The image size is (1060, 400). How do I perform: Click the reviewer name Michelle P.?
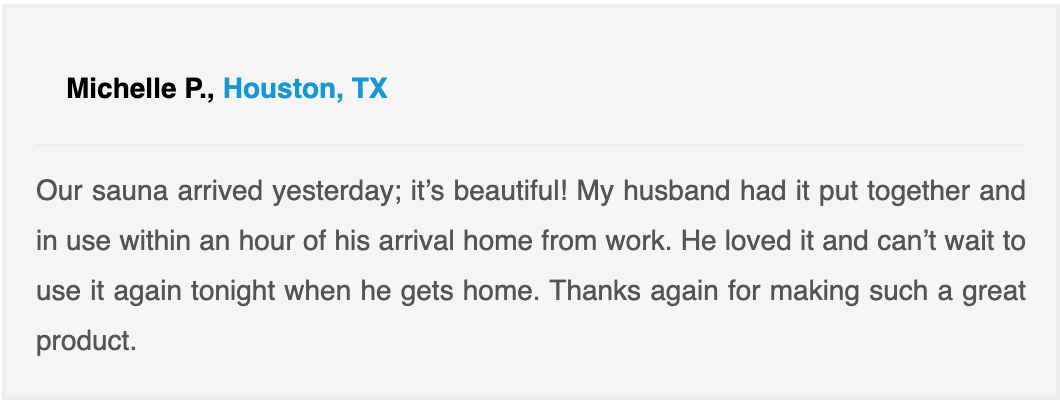click(141, 89)
